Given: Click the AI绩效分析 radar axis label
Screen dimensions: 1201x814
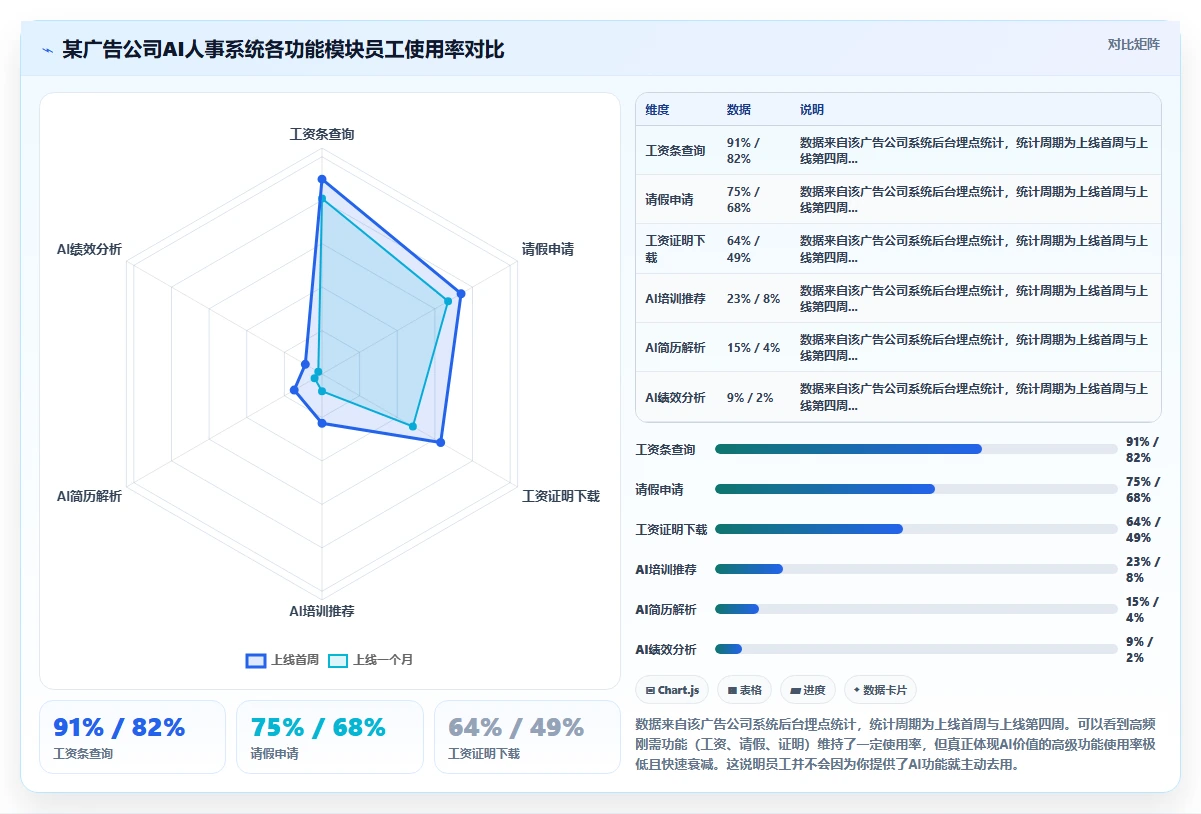Looking at the screenshot, I should [x=89, y=250].
